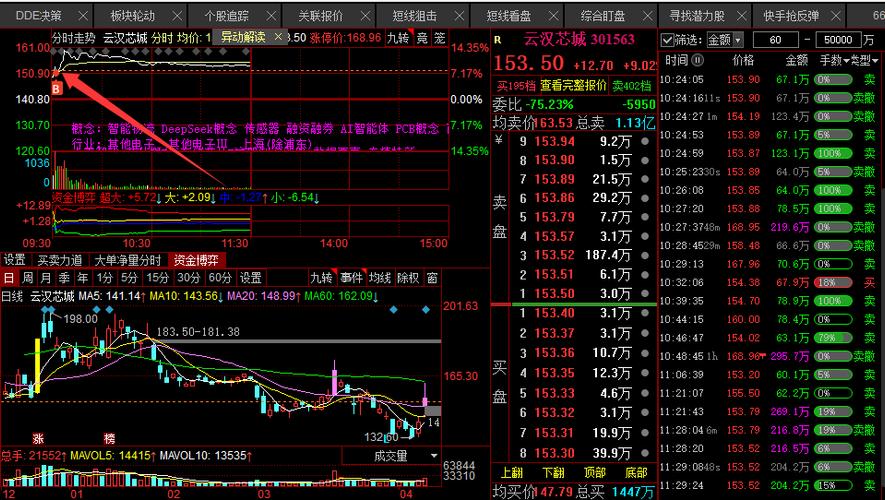The image size is (885, 500).
Task: Close the DDE决策 tab
Action: tap(83, 16)
